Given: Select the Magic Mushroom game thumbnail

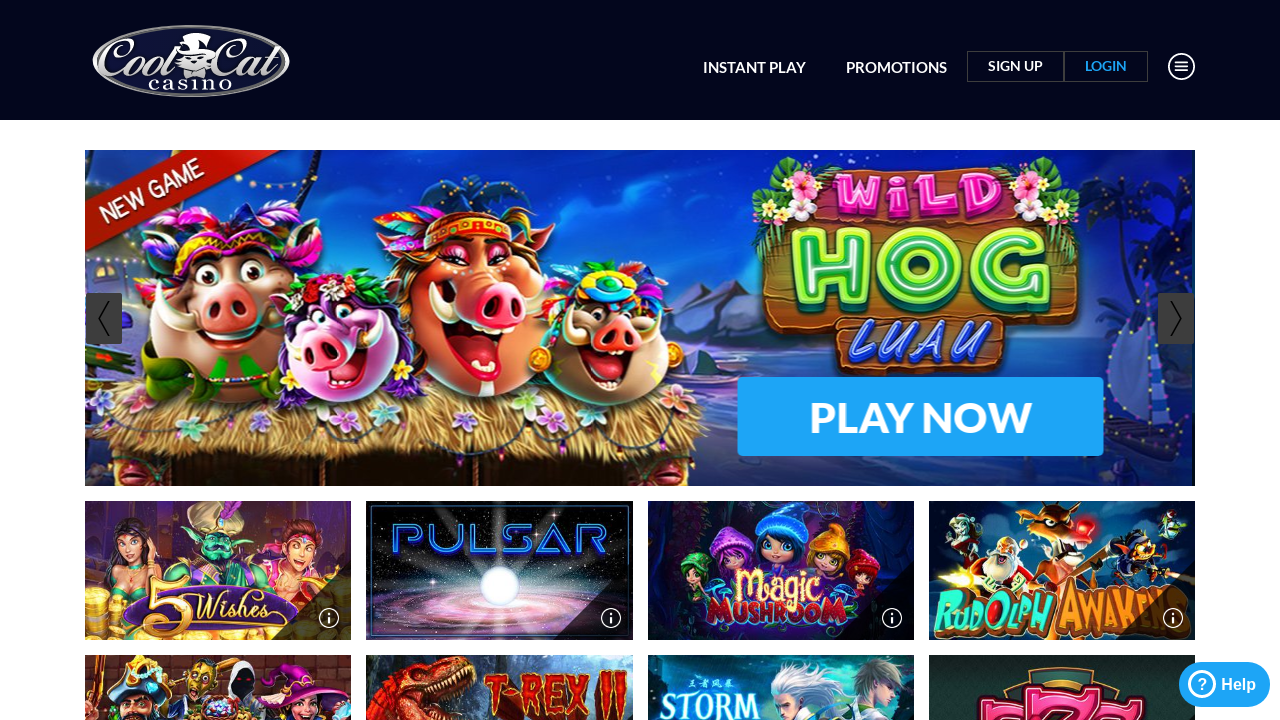Looking at the screenshot, I should (781, 570).
